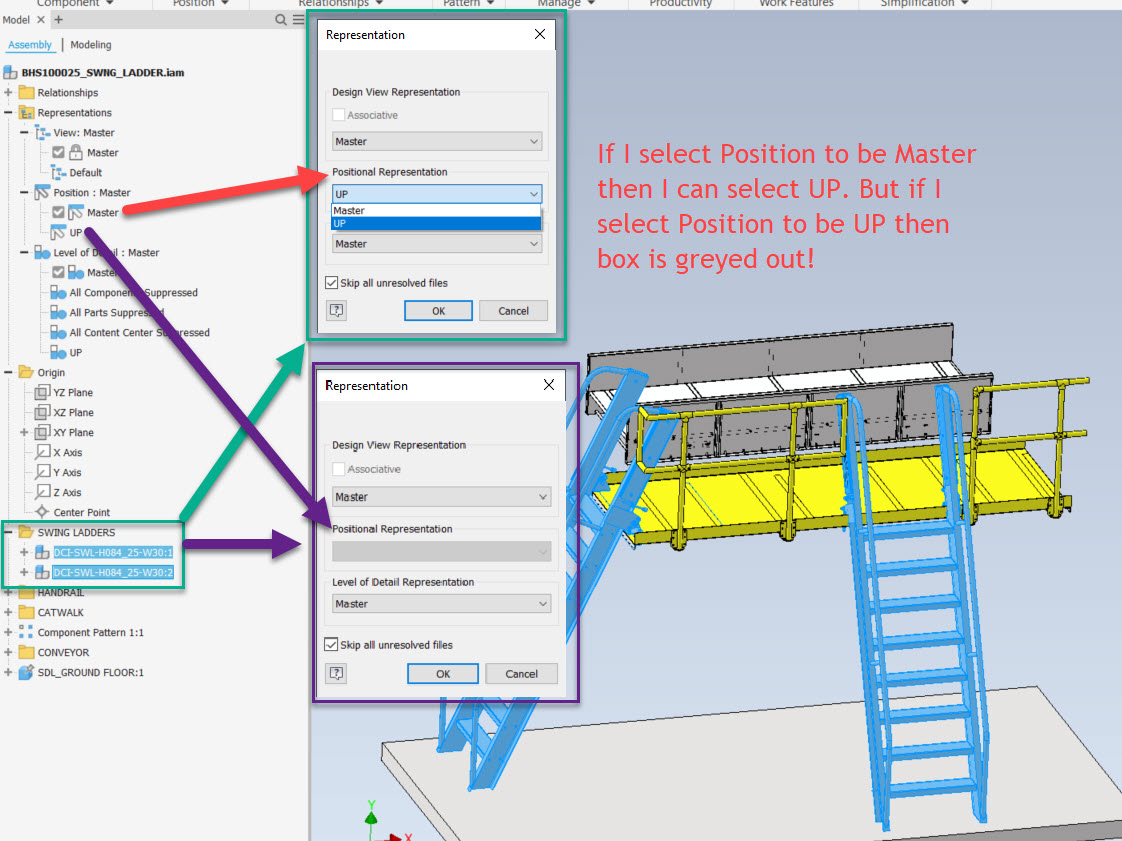The width and height of the screenshot is (1122, 841).
Task: Enable Skip all unresolved files checkbox
Action: 331,282
